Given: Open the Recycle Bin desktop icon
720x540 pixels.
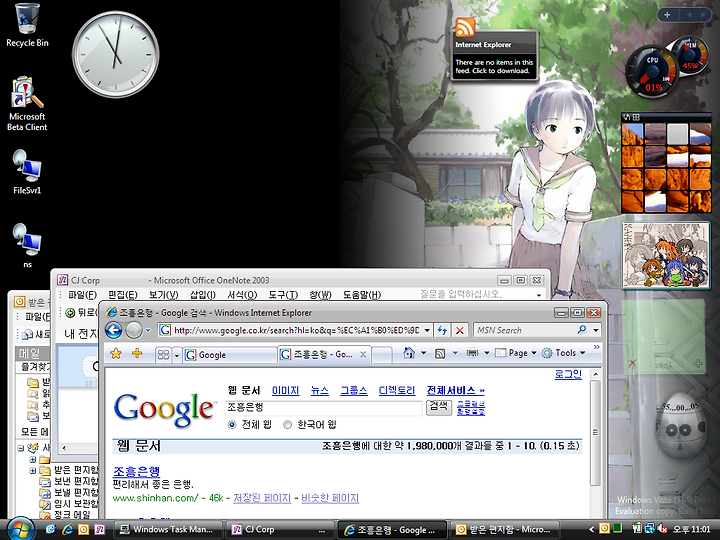Looking at the screenshot, I should coord(27,25).
